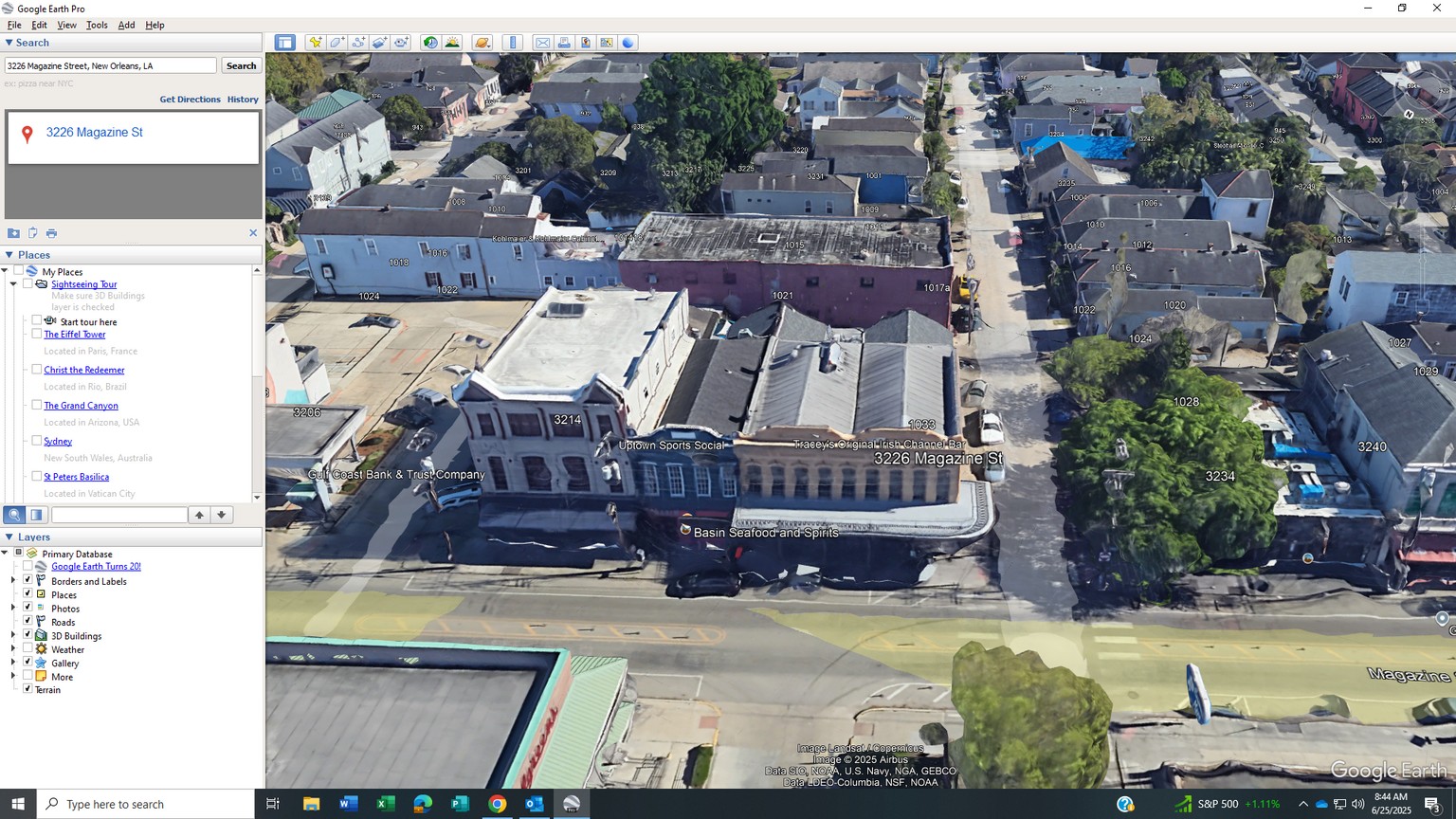Click View in Google Maps icon

click(607, 43)
